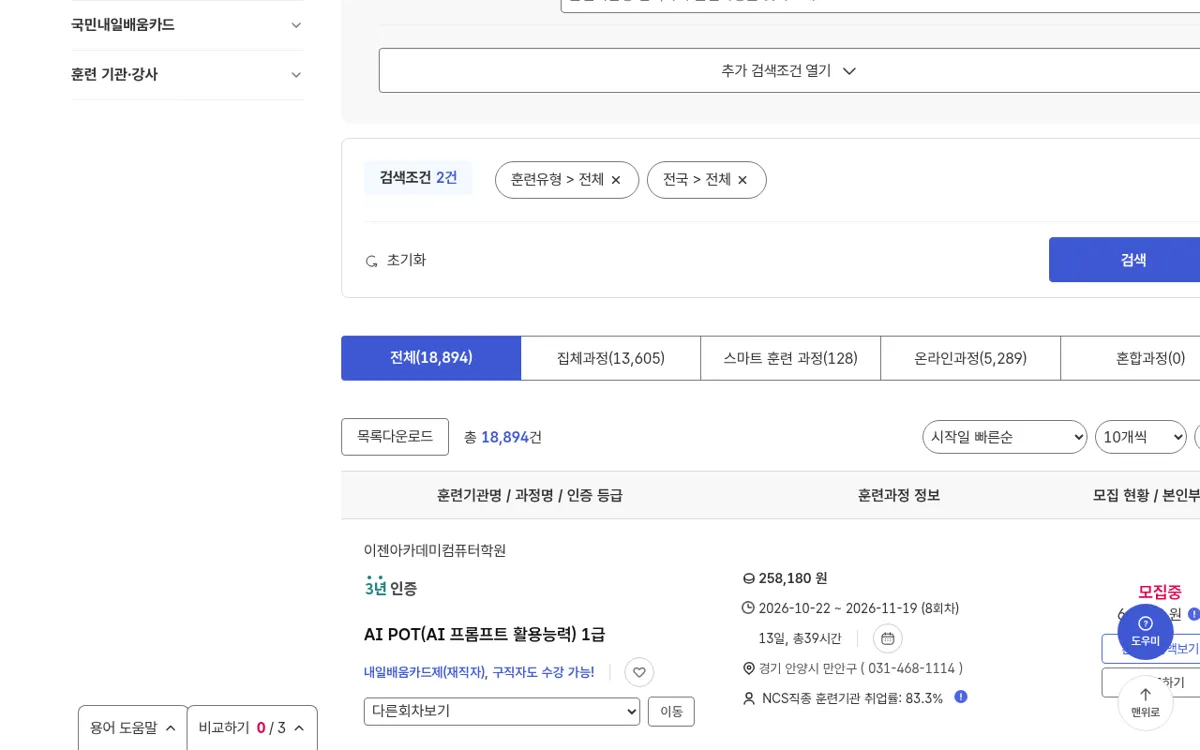Expand the 비교하기 0 / 3 panel
The height and width of the screenshot is (750, 1200).
point(252,728)
